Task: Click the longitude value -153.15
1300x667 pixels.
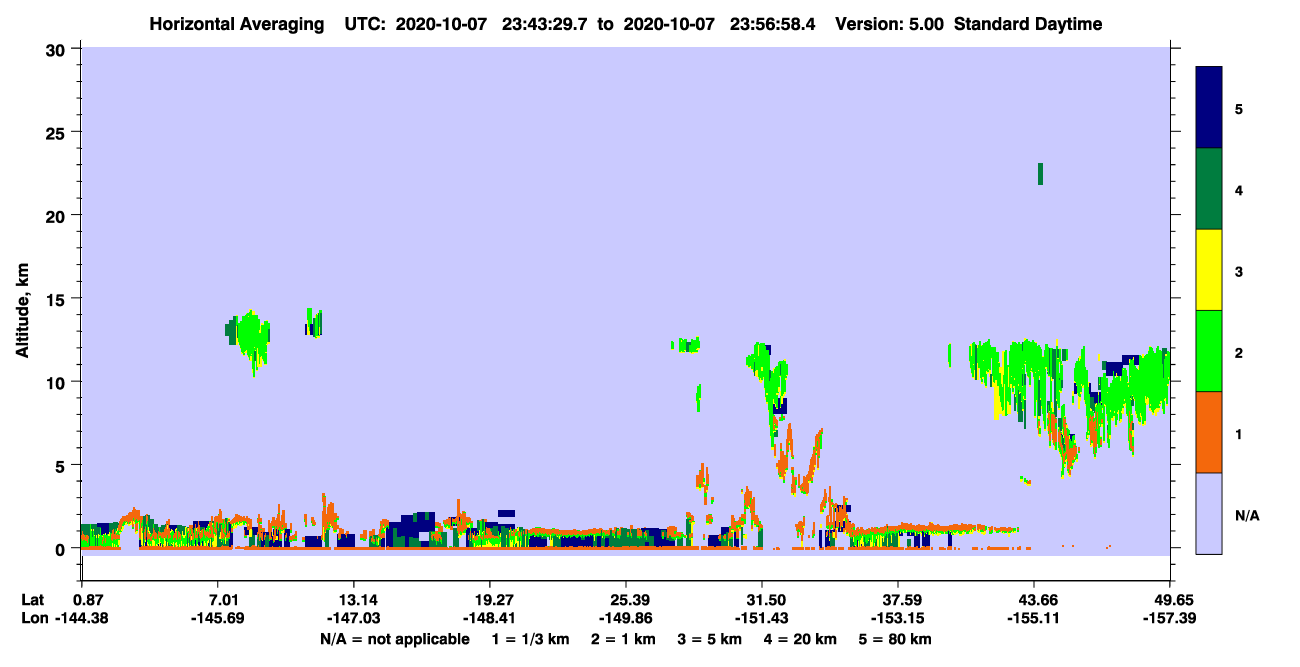Action: tap(898, 619)
